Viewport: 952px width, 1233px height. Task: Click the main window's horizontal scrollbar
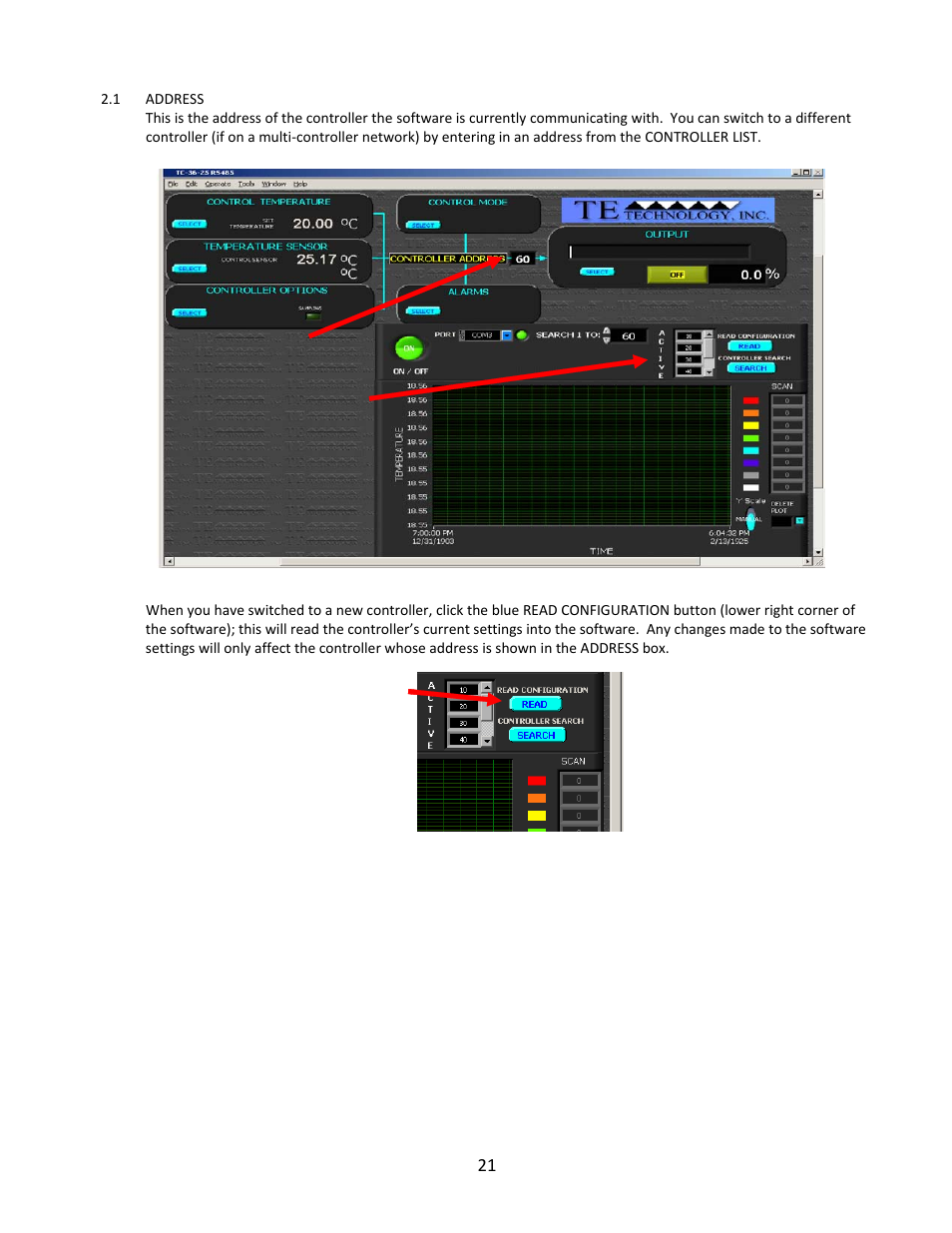tap(489, 561)
